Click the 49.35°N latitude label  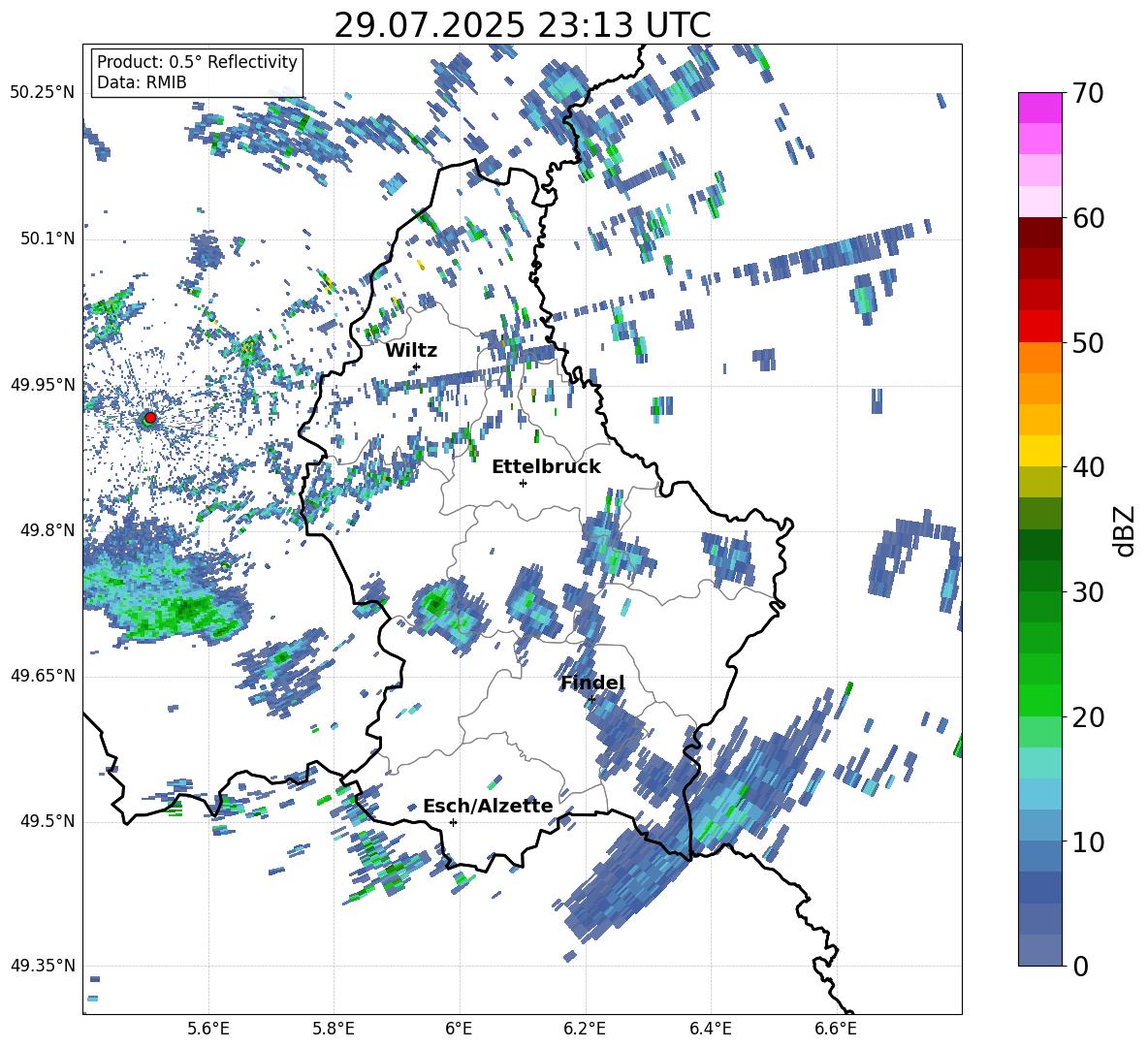[x=43, y=966]
